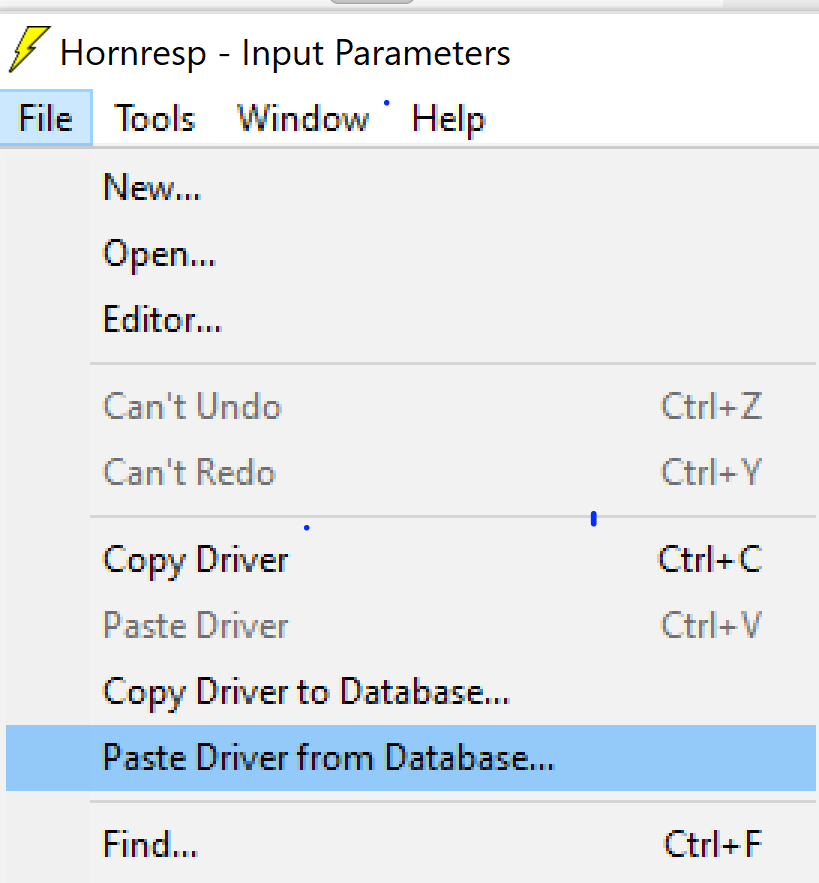This screenshot has height=883, width=819.
Task: Click the Ctrl+Z shortcut label
Action: pos(711,407)
